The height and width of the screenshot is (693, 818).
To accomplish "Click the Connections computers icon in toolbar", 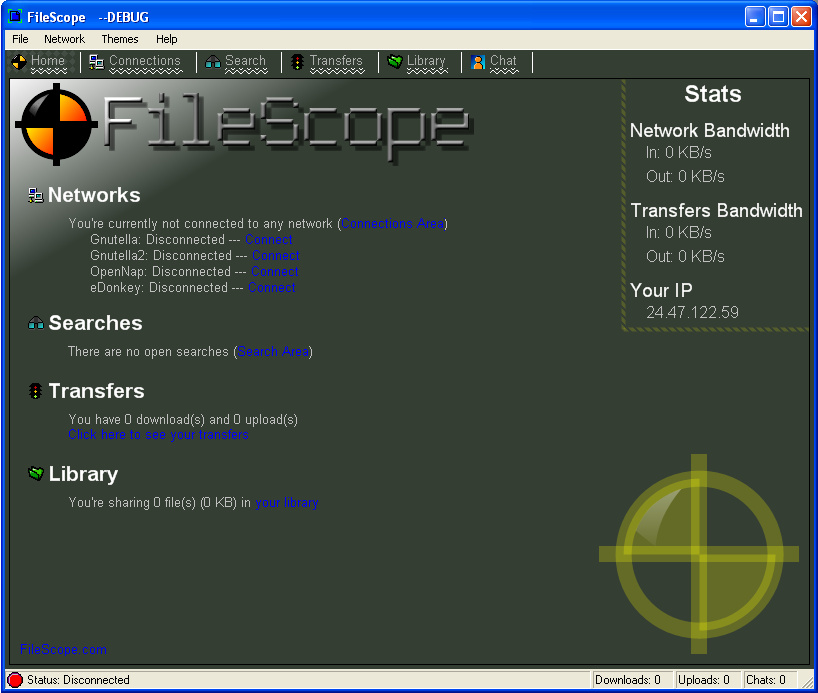I will point(97,62).
